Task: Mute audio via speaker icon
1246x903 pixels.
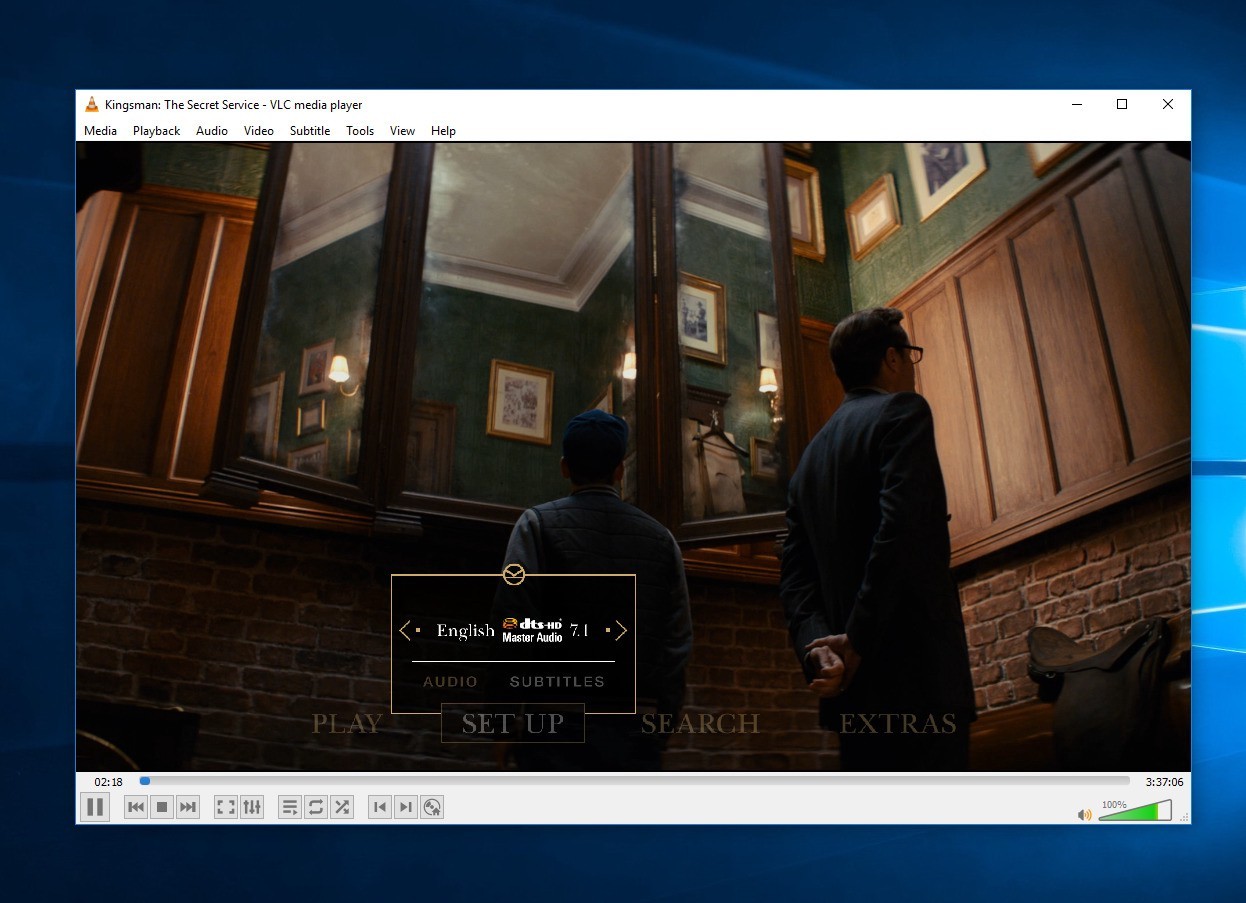Action: tap(1085, 815)
